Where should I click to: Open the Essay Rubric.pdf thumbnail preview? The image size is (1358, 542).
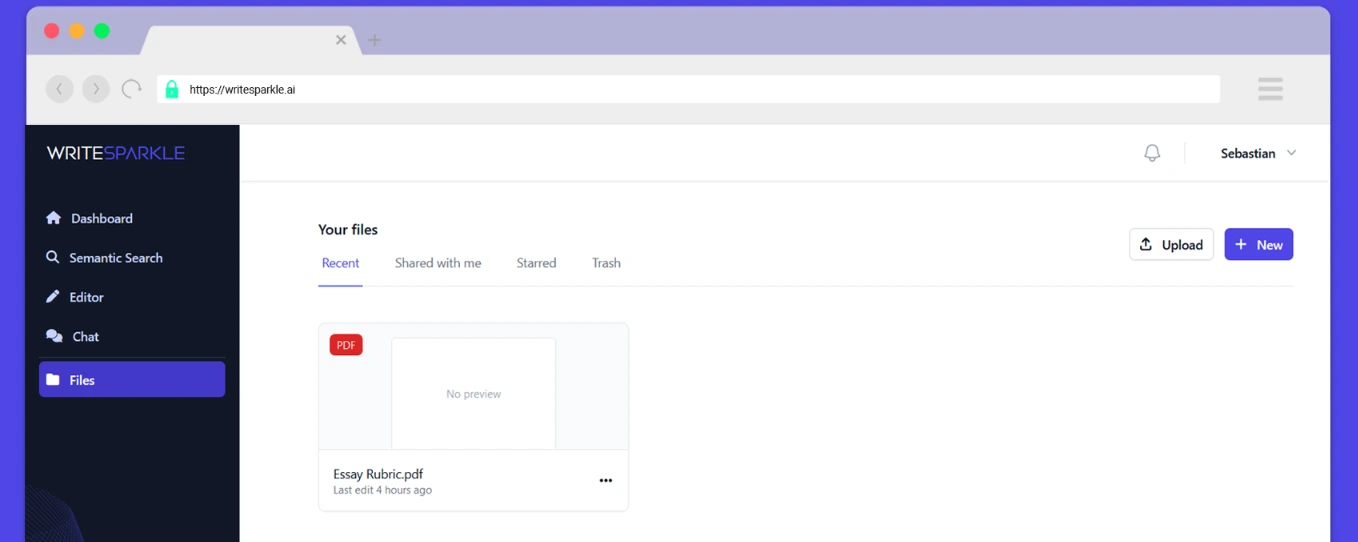pyautogui.click(x=473, y=393)
